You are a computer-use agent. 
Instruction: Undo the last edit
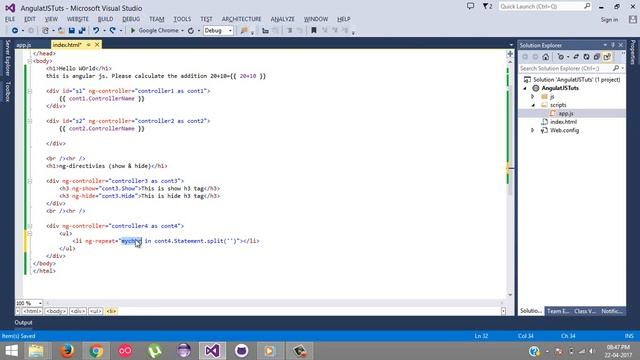click(x=96, y=31)
